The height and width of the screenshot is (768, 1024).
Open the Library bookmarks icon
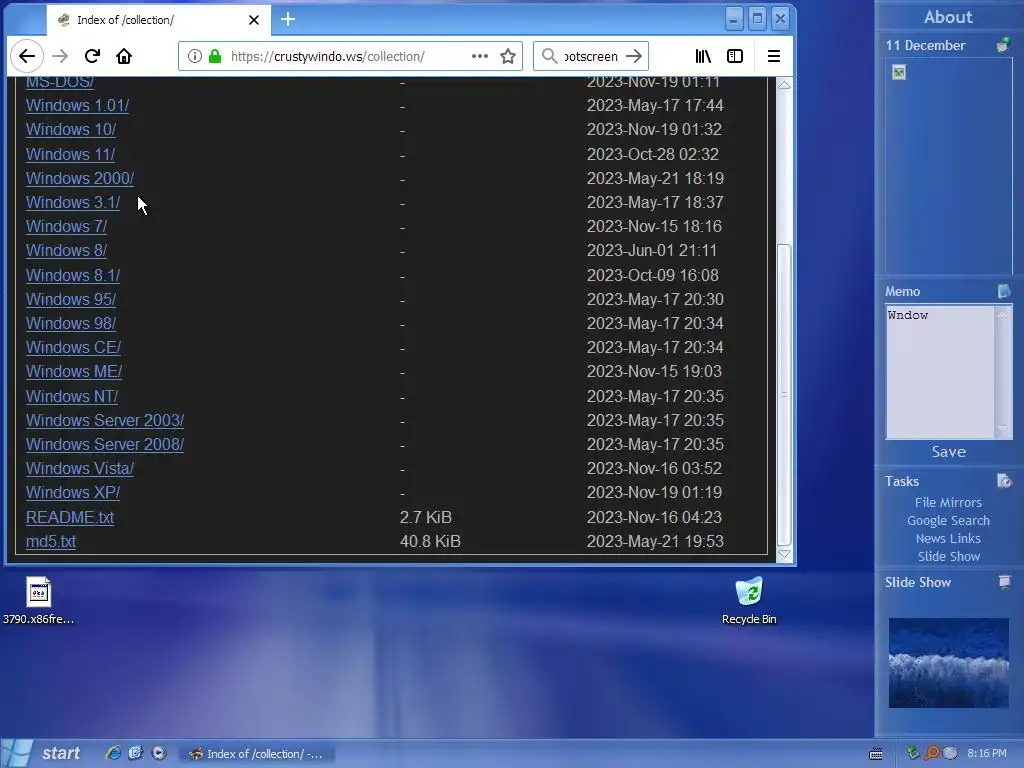pos(703,56)
